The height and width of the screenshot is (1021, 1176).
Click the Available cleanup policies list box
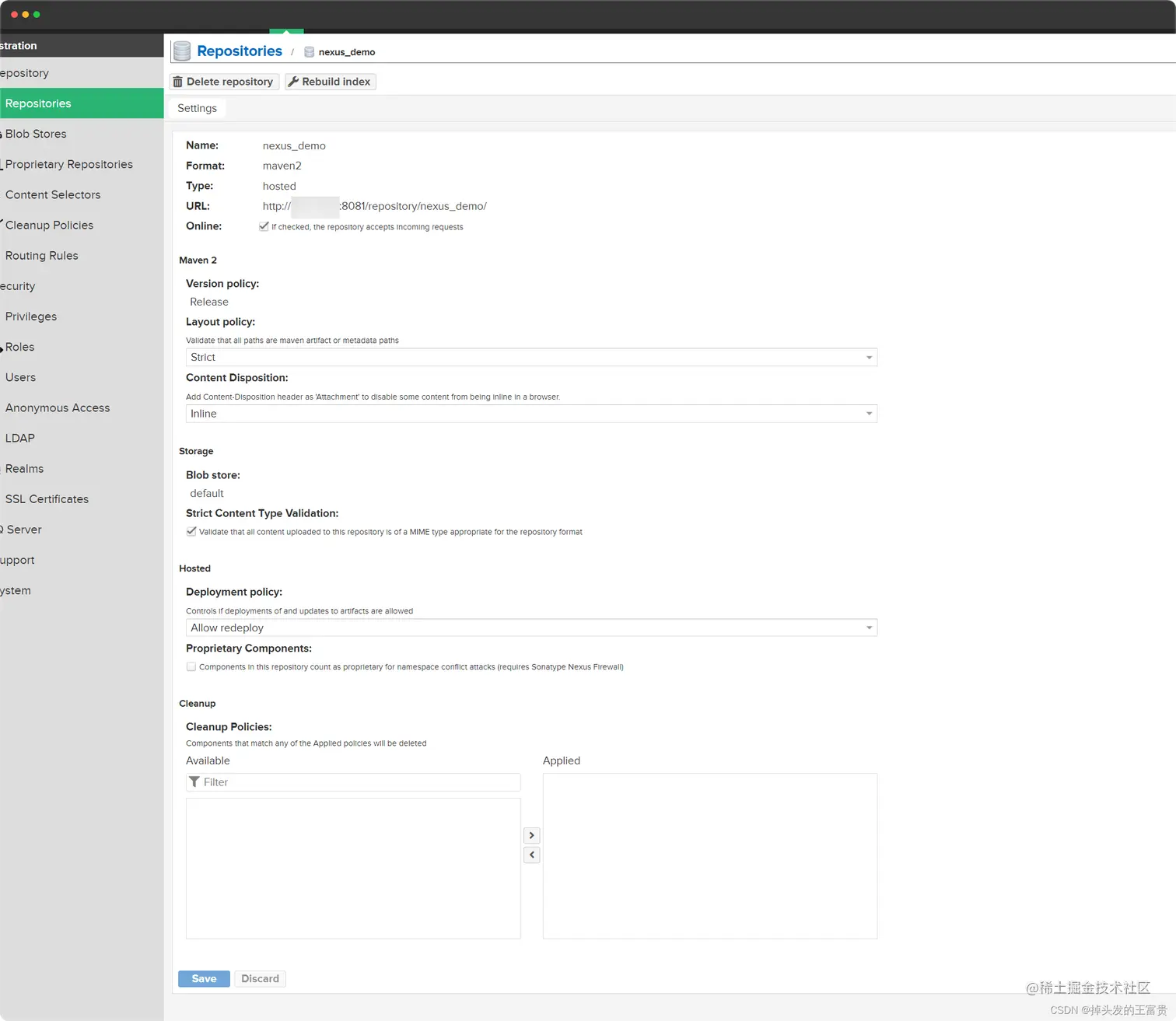353,869
